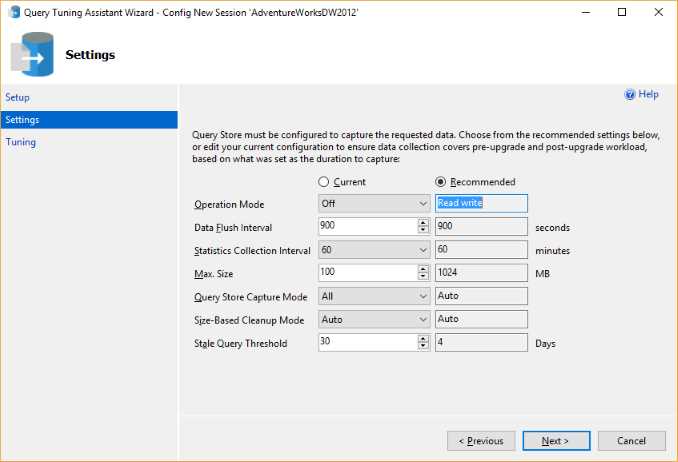Select the Recommended radio button
The image size is (678, 462).
440,182
